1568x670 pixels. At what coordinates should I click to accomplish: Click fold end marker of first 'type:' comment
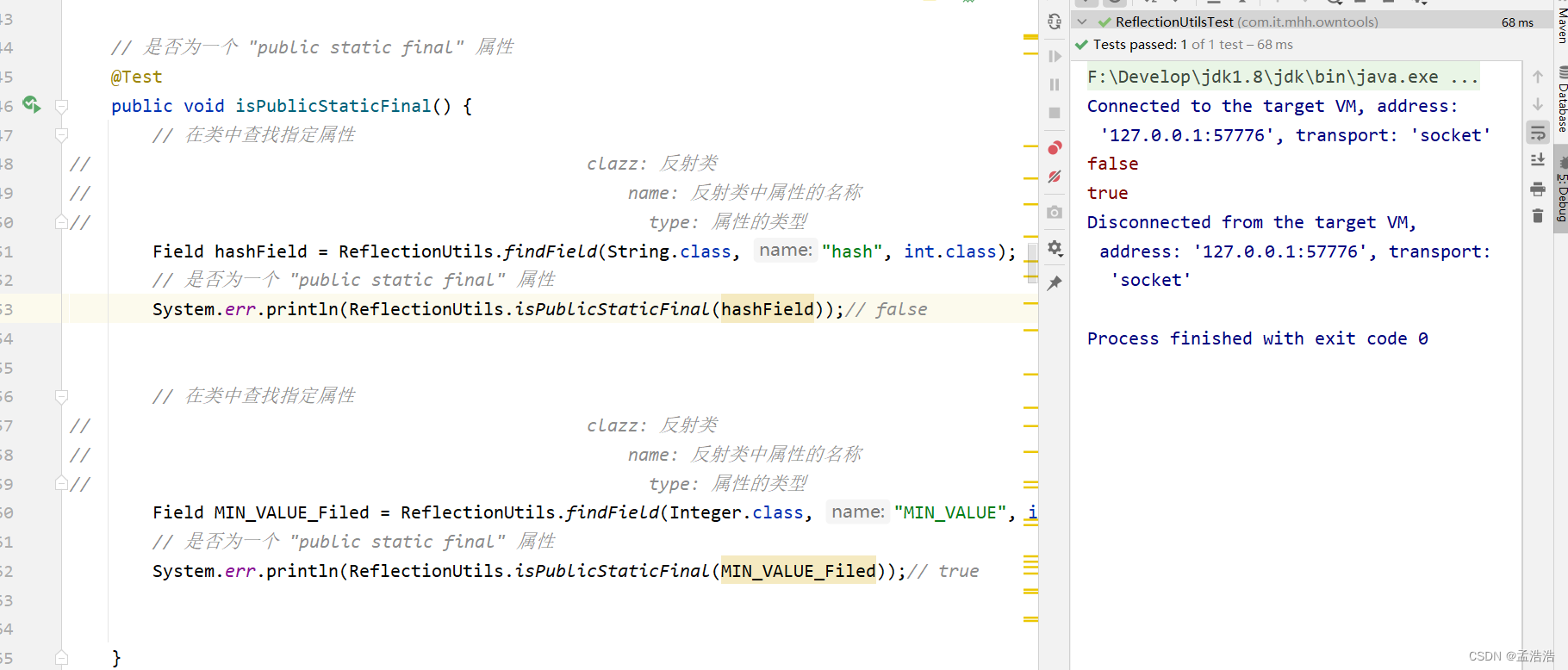click(62, 222)
